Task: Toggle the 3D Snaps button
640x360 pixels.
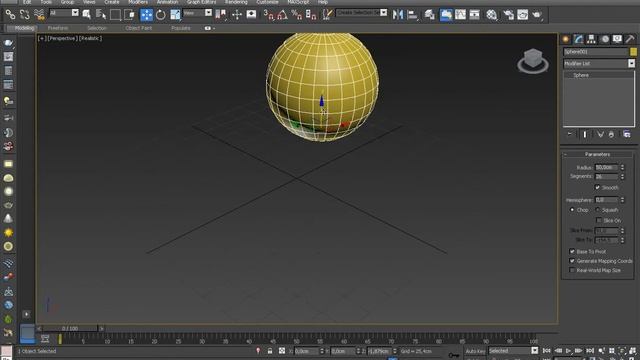Action: tap(268, 15)
